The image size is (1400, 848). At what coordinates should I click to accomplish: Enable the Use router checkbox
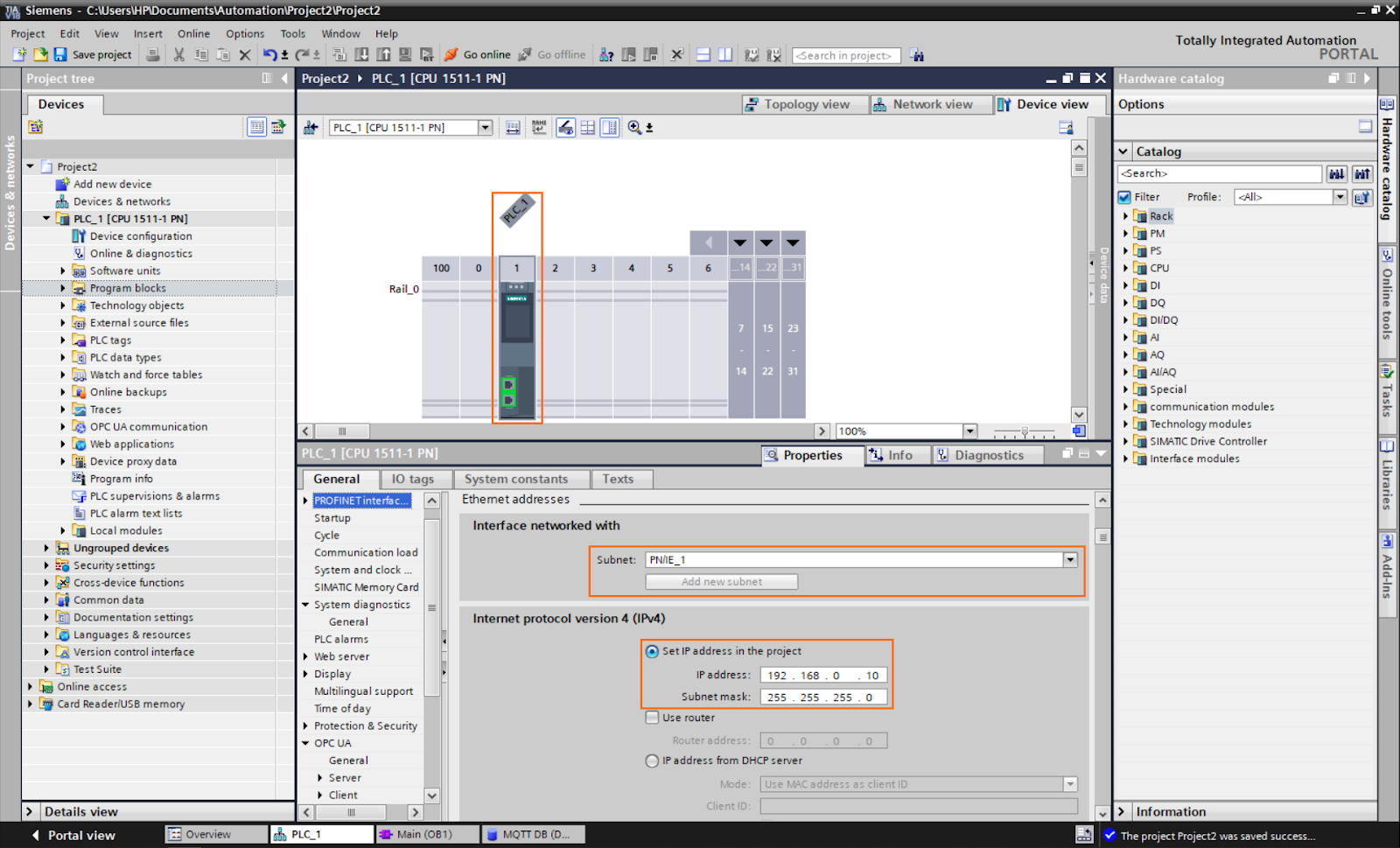pyautogui.click(x=652, y=718)
